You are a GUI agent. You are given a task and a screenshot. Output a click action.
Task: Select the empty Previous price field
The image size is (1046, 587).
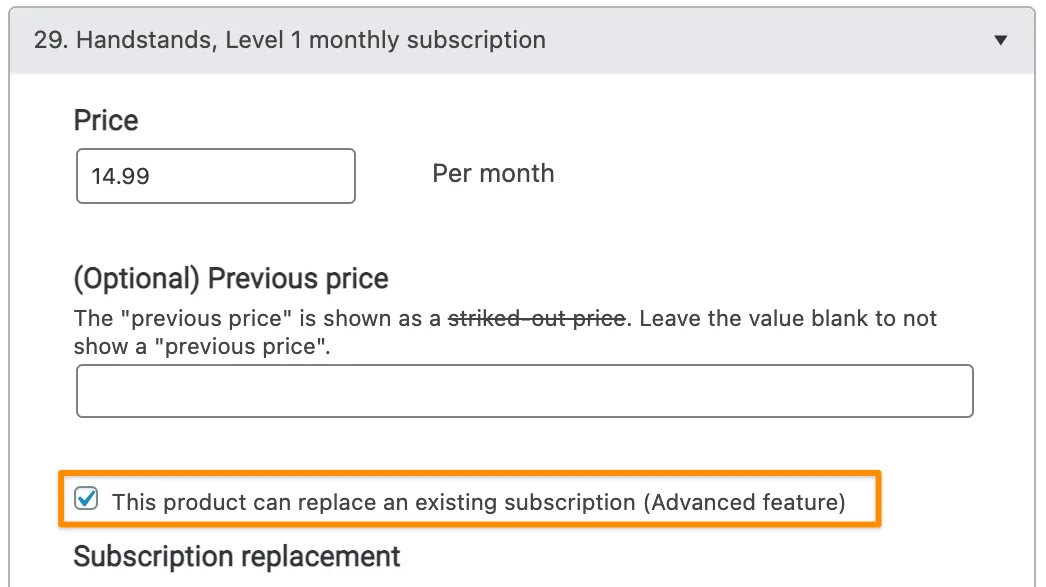525,390
